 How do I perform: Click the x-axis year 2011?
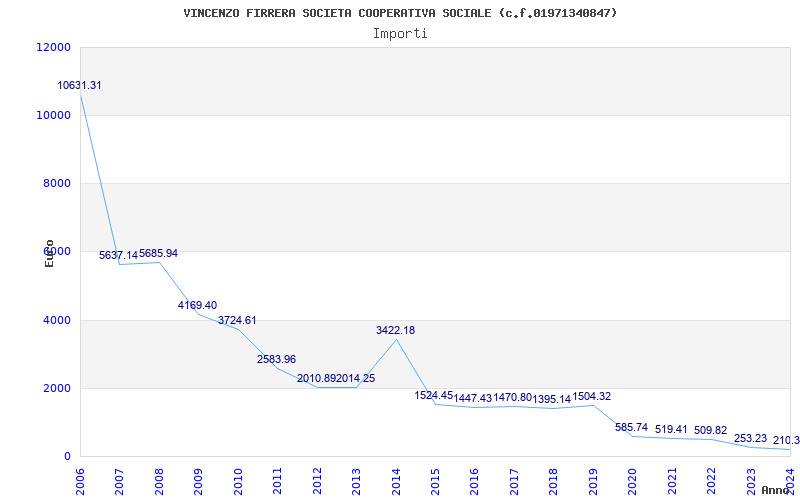click(278, 482)
